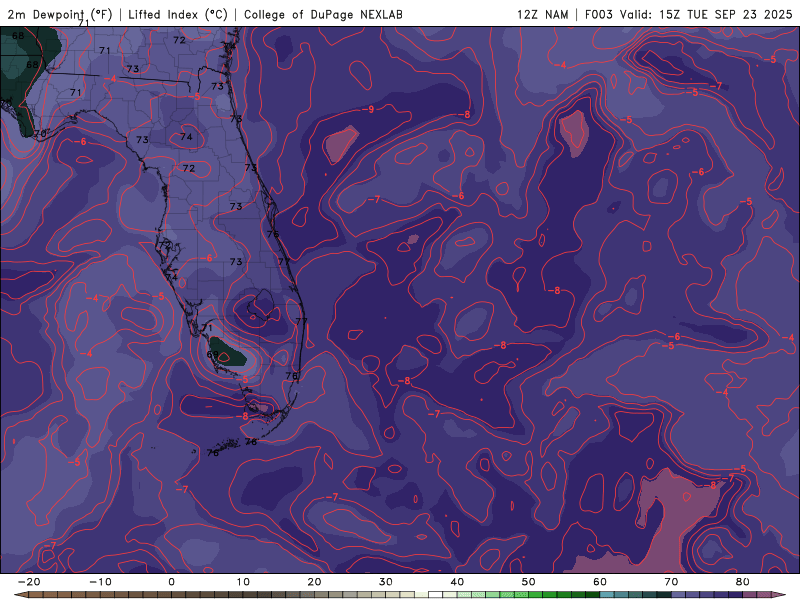800x600 pixels.
Task: Click the '-9' lifted index contour label
Action: pos(368,109)
